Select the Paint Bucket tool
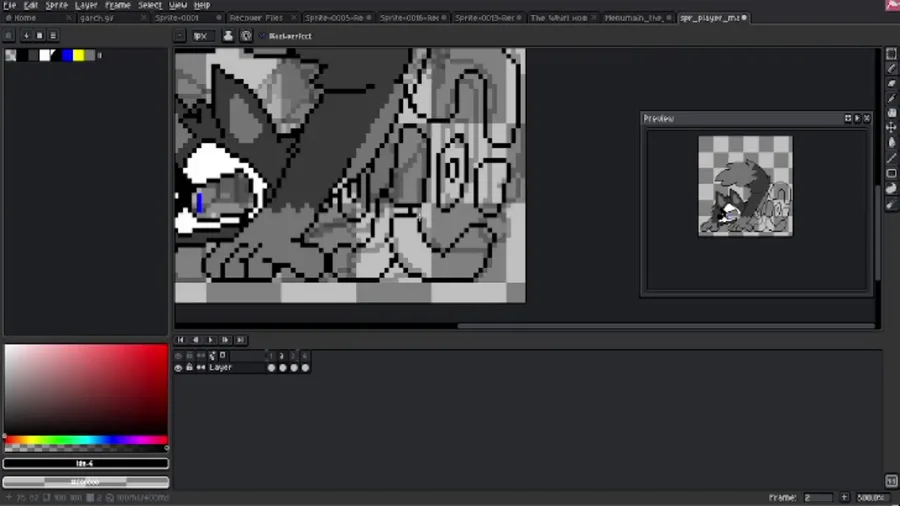900x506 pixels. 891,143
